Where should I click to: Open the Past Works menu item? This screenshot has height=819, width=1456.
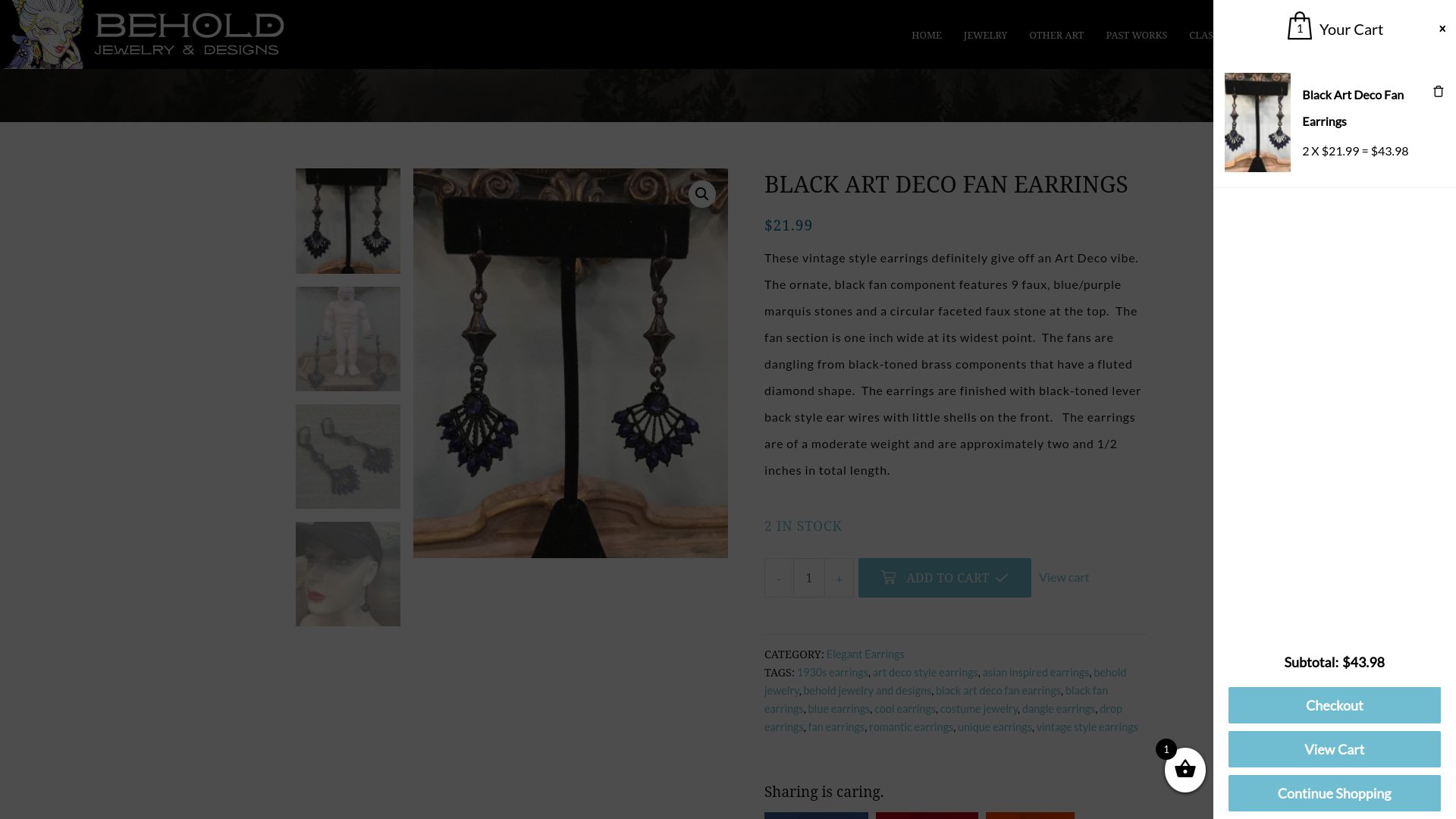point(1136,36)
